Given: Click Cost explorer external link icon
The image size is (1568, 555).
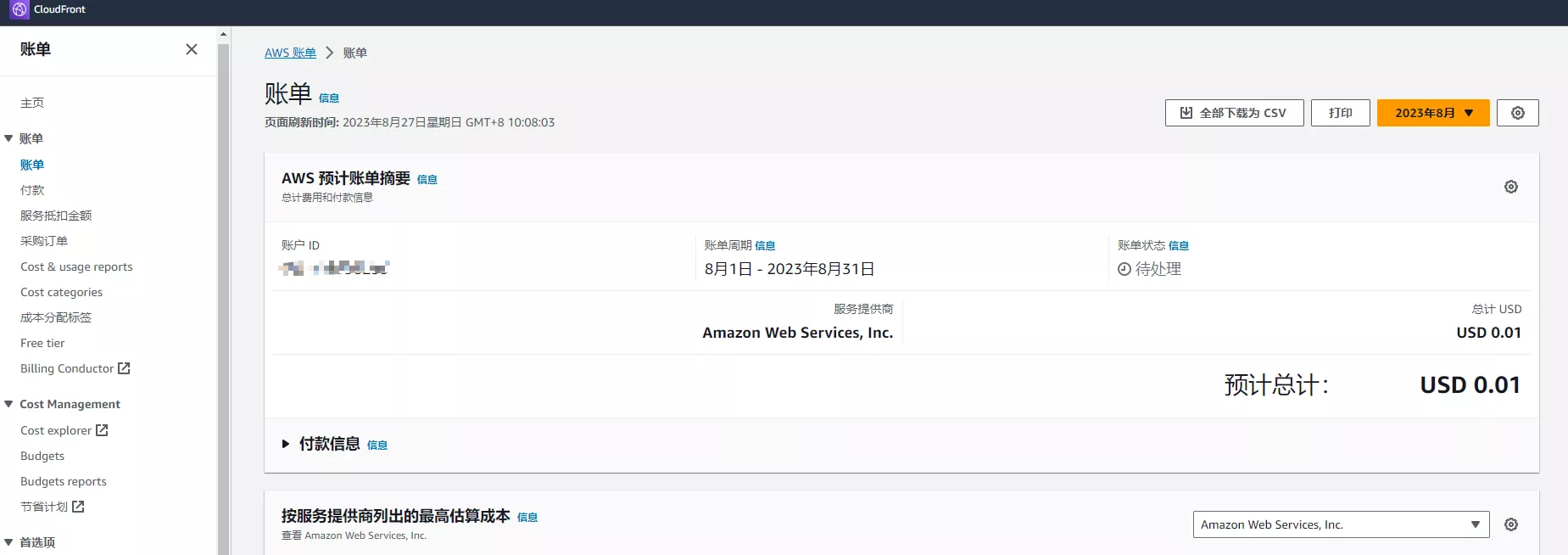Looking at the screenshot, I should pos(102,430).
